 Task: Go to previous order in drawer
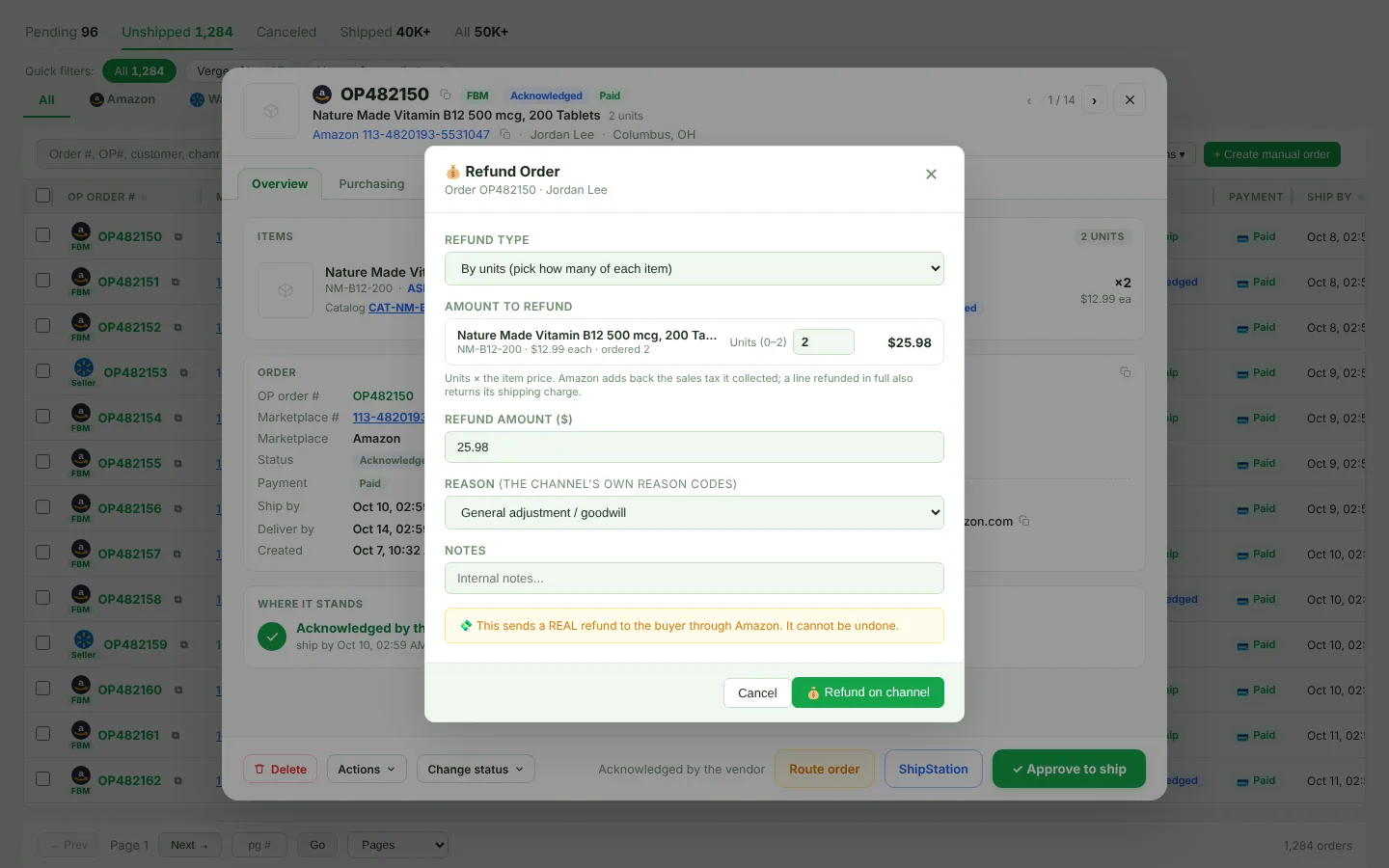pyautogui.click(x=1029, y=100)
